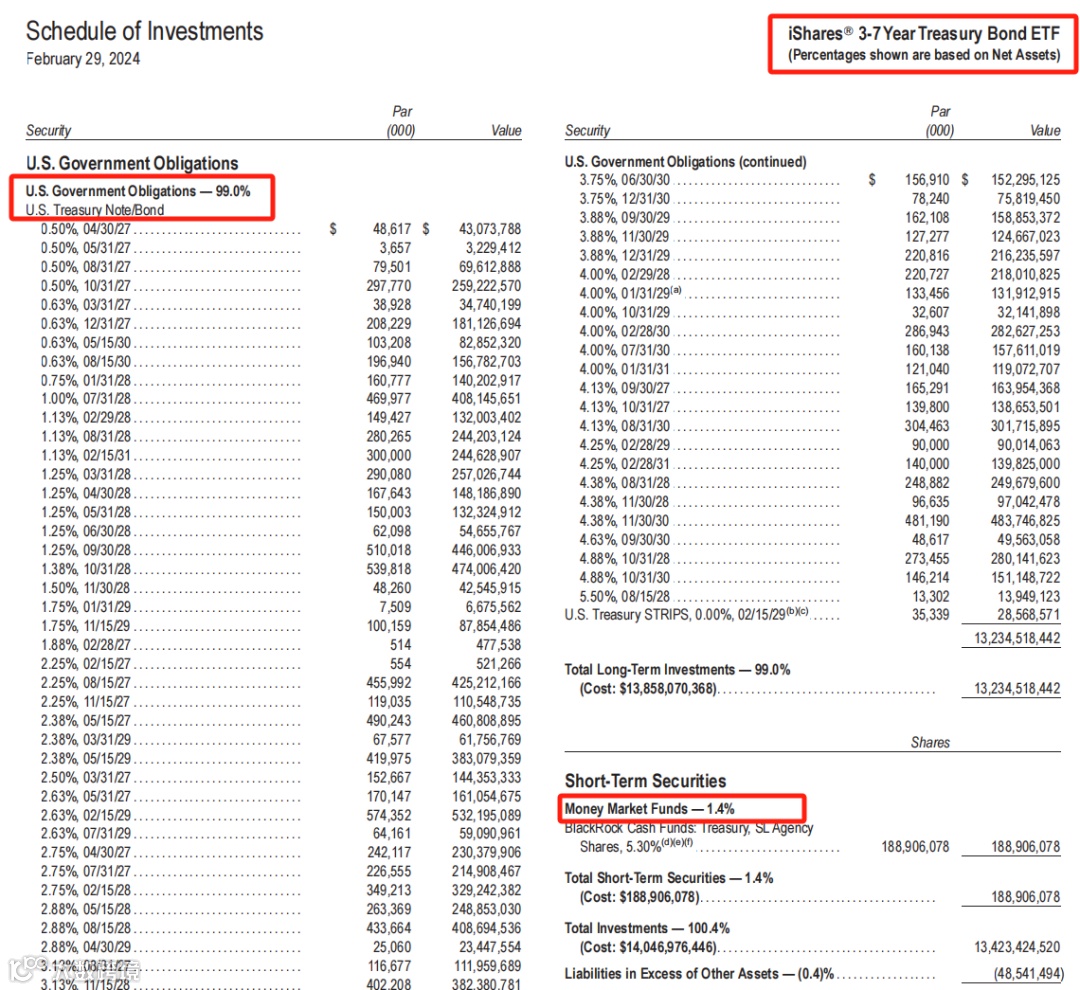
Task: Select the '3.75%, 06/30/30' security
Action: coord(625,180)
